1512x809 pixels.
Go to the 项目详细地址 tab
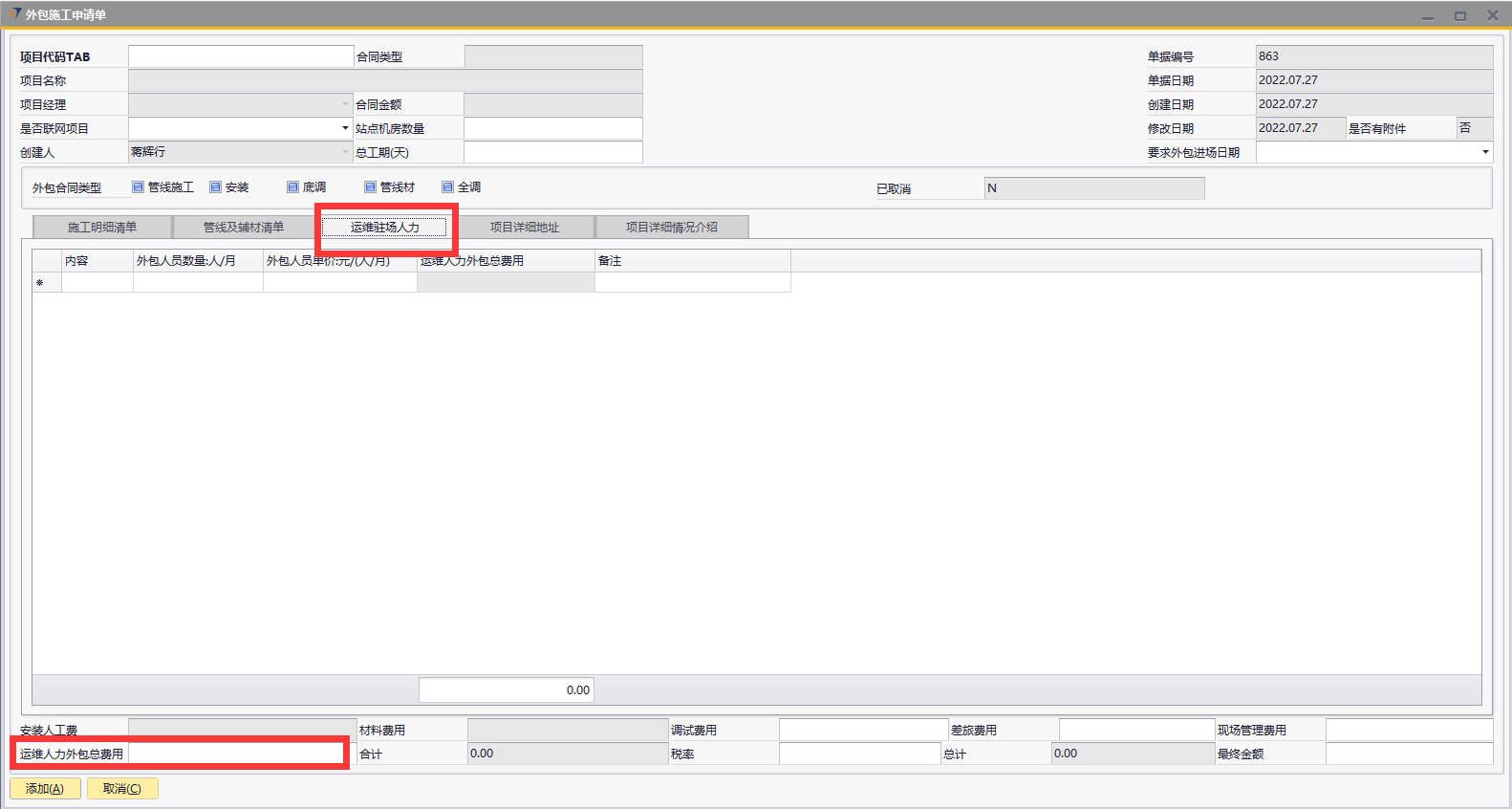pyautogui.click(x=525, y=228)
